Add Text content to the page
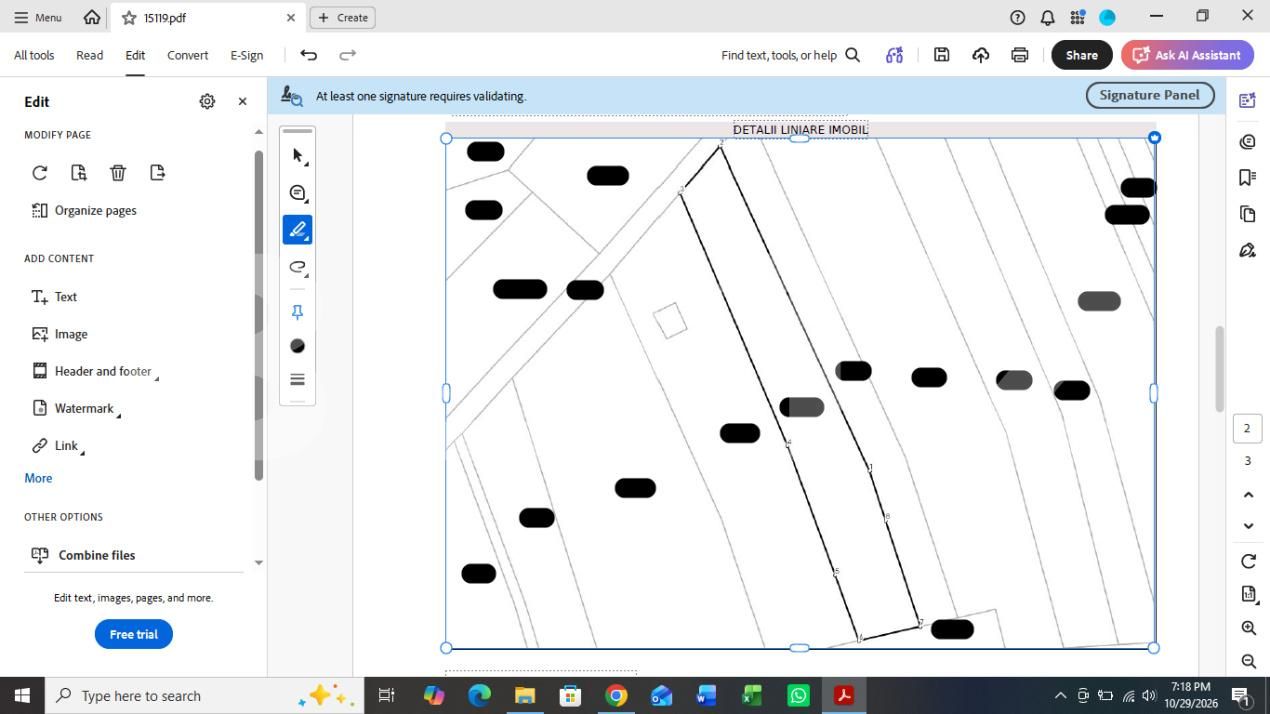The image size is (1270, 714). coord(55,297)
